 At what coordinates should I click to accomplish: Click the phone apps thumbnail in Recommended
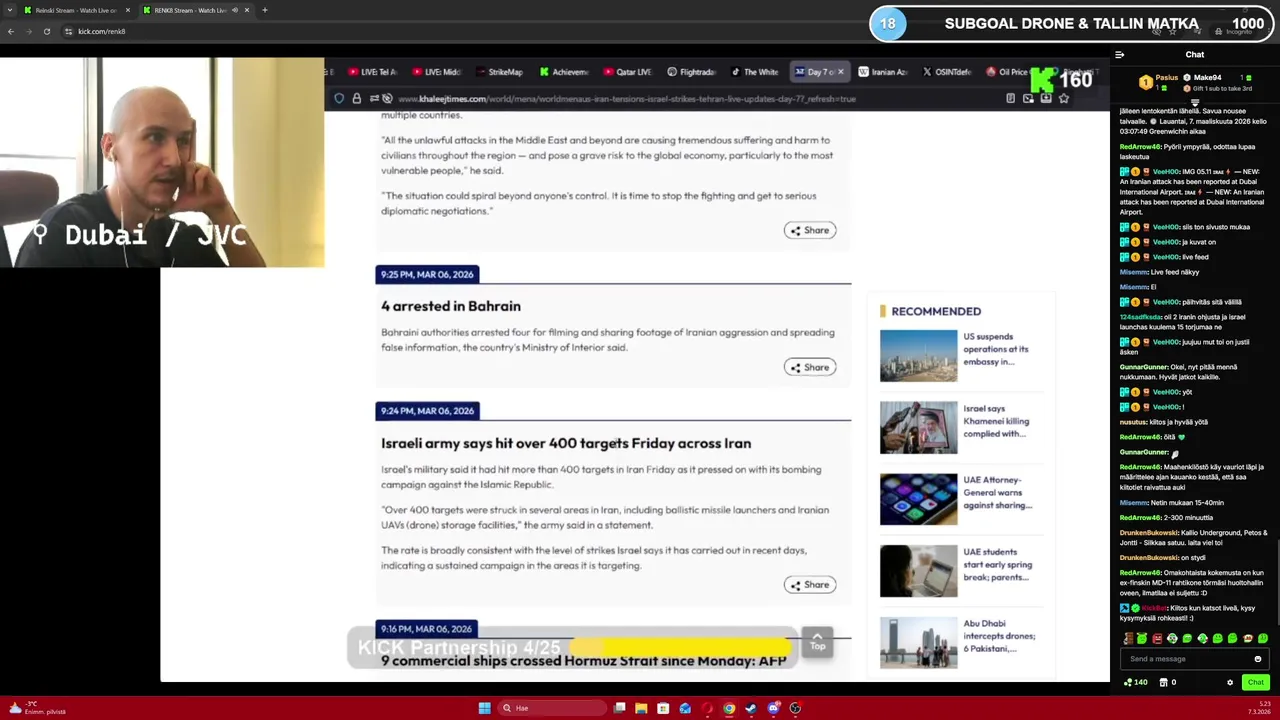point(918,499)
